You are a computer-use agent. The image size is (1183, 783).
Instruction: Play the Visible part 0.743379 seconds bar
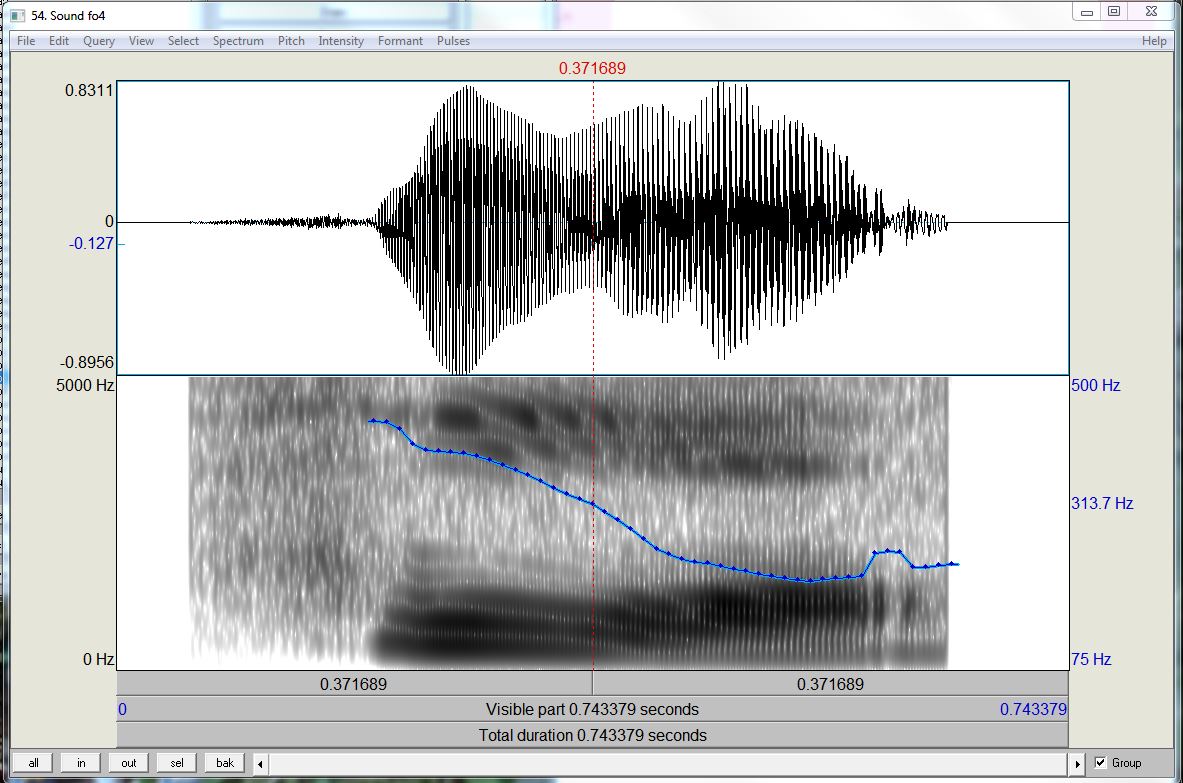pos(592,710)
